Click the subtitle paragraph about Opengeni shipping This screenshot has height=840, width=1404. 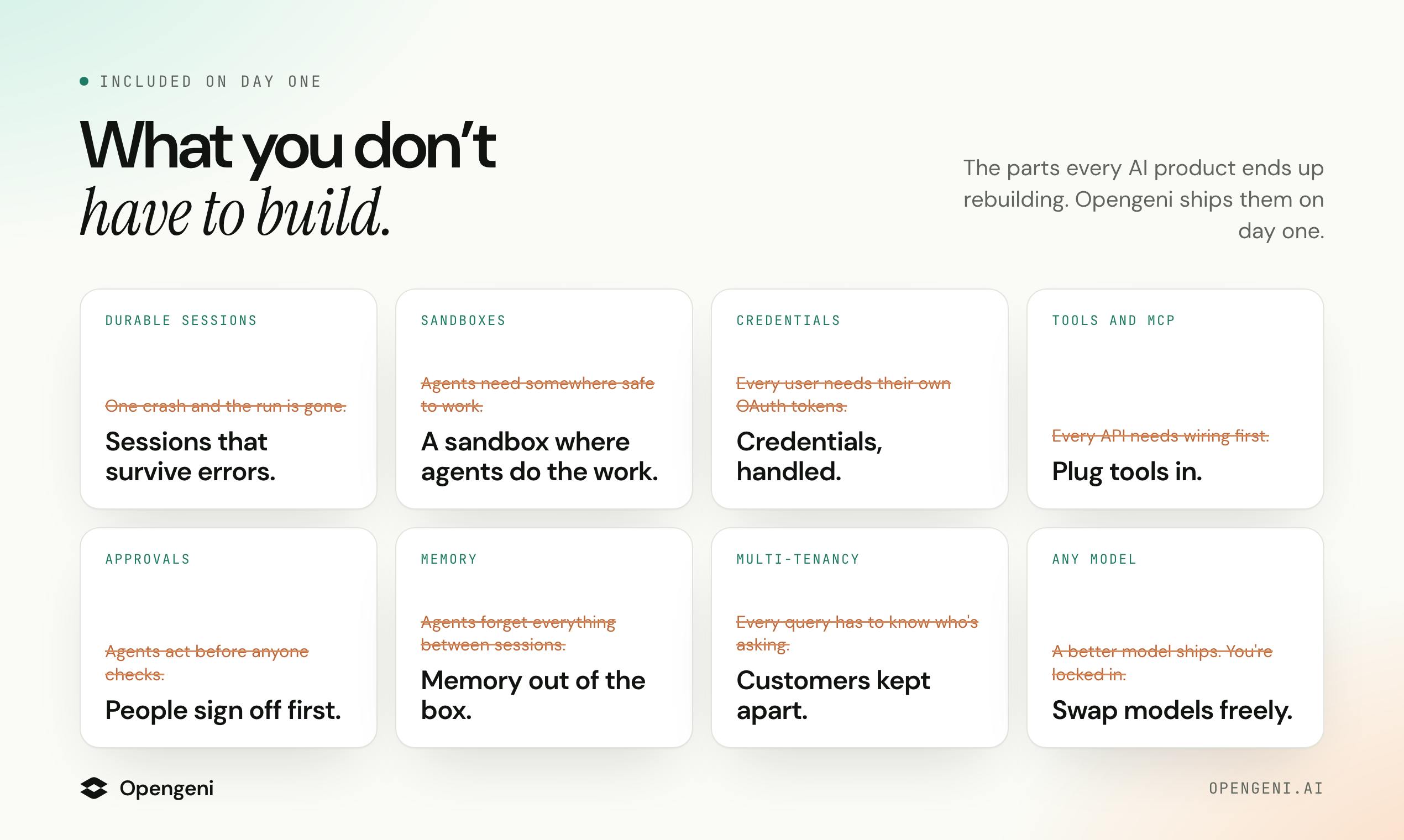[x=1144, y=200]
